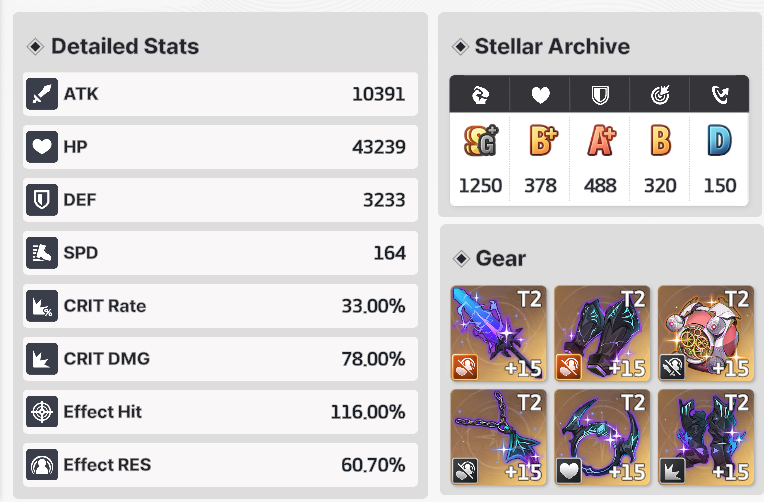Click the Stellar Archive heart column header

[x=540, y=95]
